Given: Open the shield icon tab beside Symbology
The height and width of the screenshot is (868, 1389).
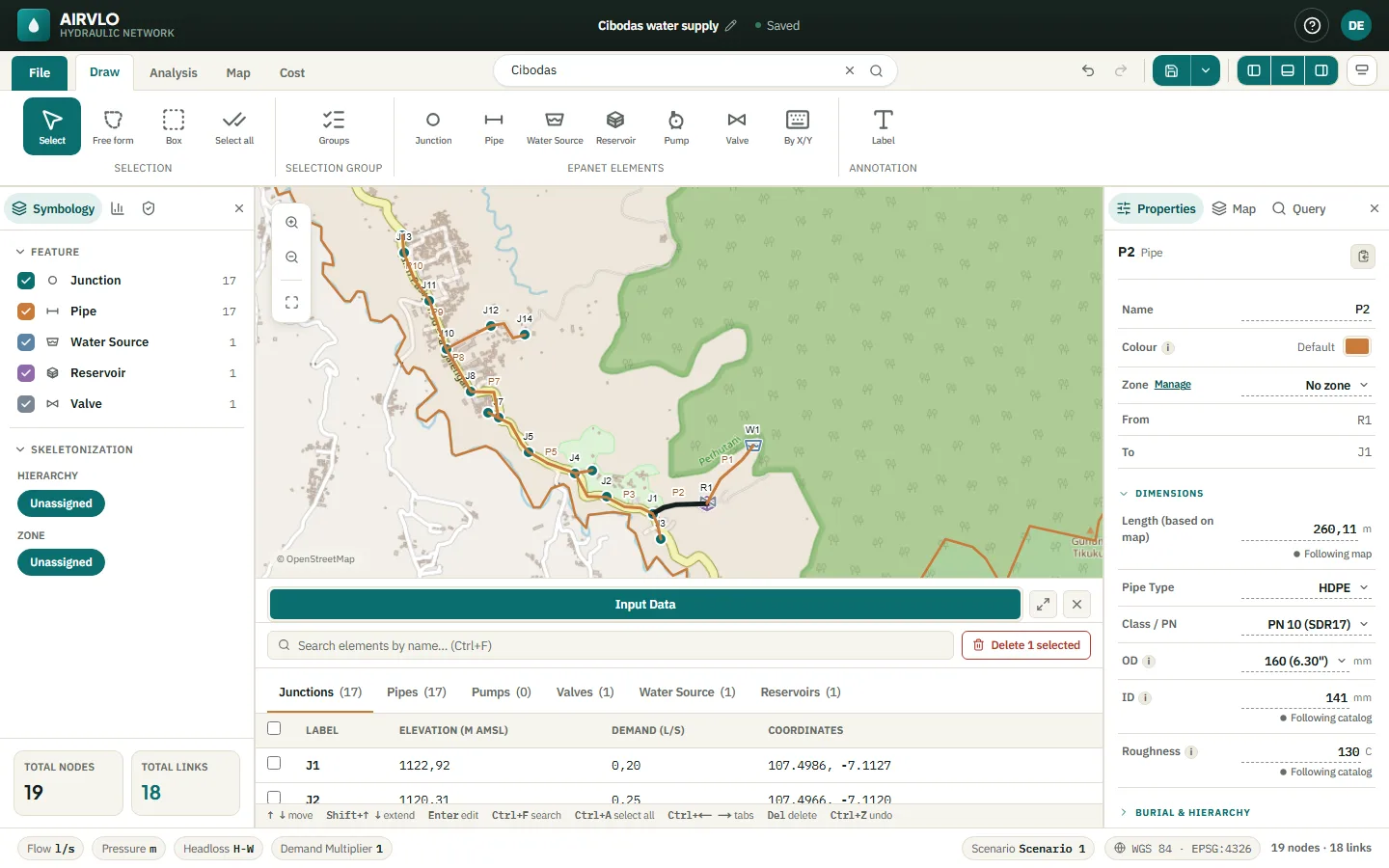Looking at the screenshot, I should 149,208.
